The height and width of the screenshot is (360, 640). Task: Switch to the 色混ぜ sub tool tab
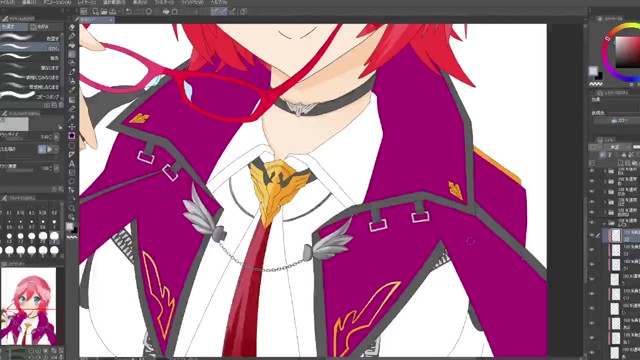(x=14, y=27)
